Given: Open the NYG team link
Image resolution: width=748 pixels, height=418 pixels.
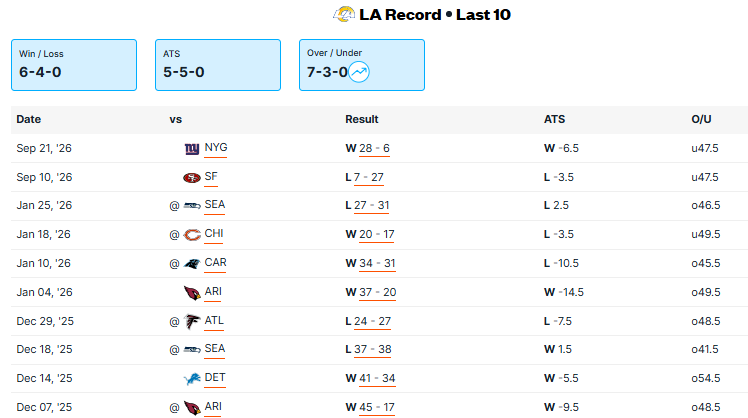Looking at the screenshot, I should click(216, 147).
